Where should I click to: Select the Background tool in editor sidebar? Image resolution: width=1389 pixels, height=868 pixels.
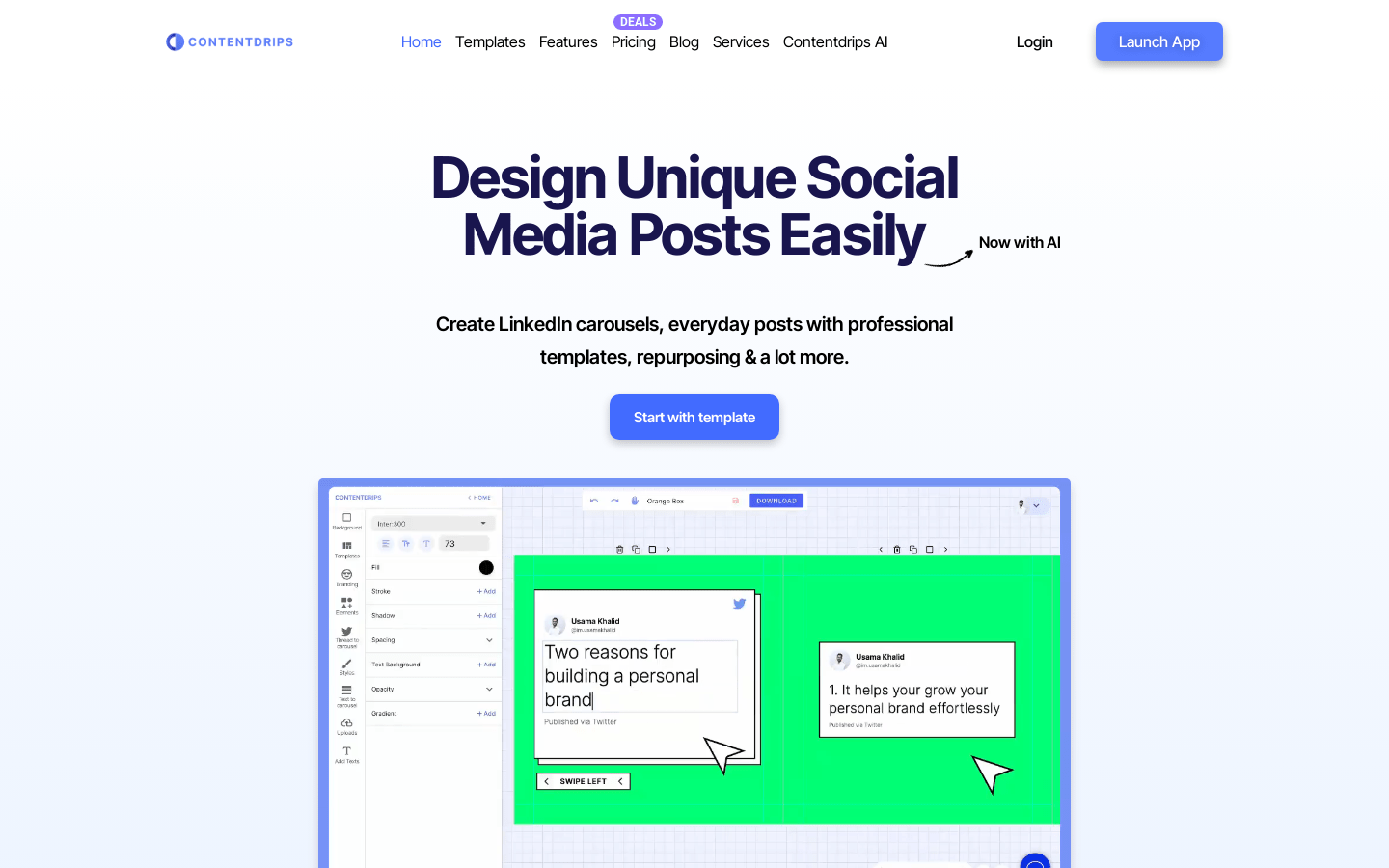pyautogui.click(x=347, y=521)
